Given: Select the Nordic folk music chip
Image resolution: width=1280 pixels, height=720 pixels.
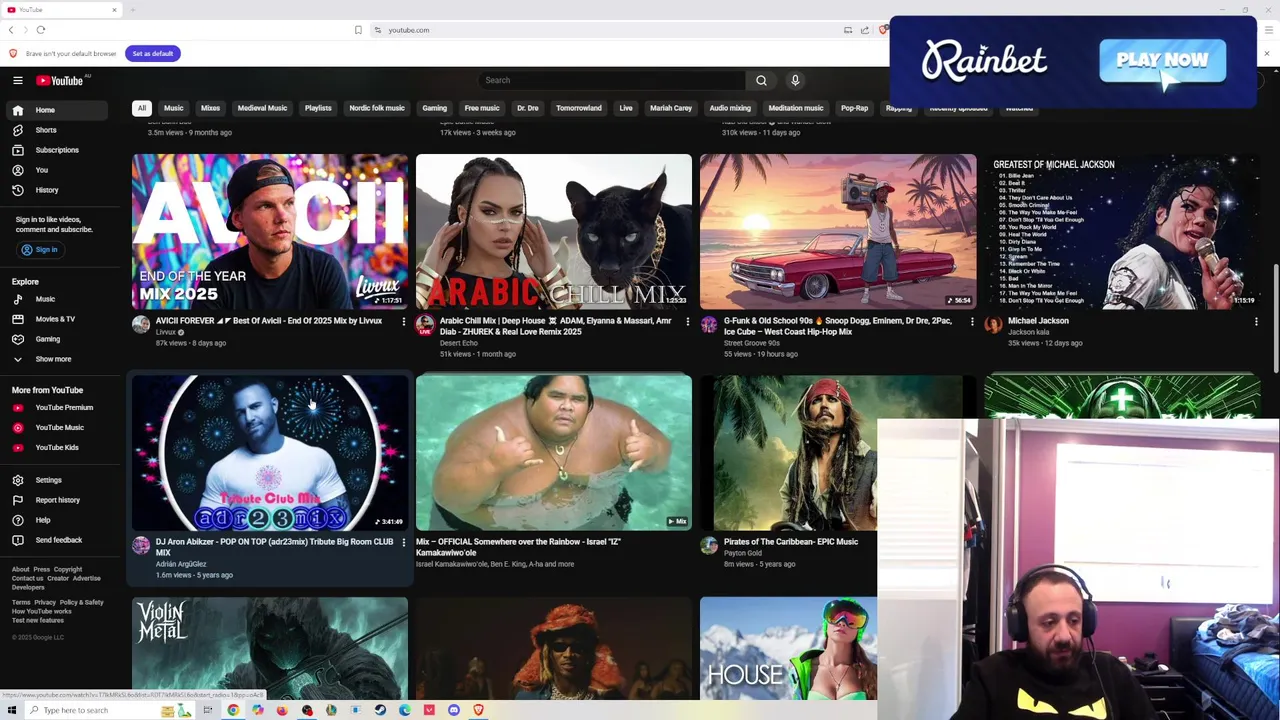Looking at the screenshot, I should [377, 108].
